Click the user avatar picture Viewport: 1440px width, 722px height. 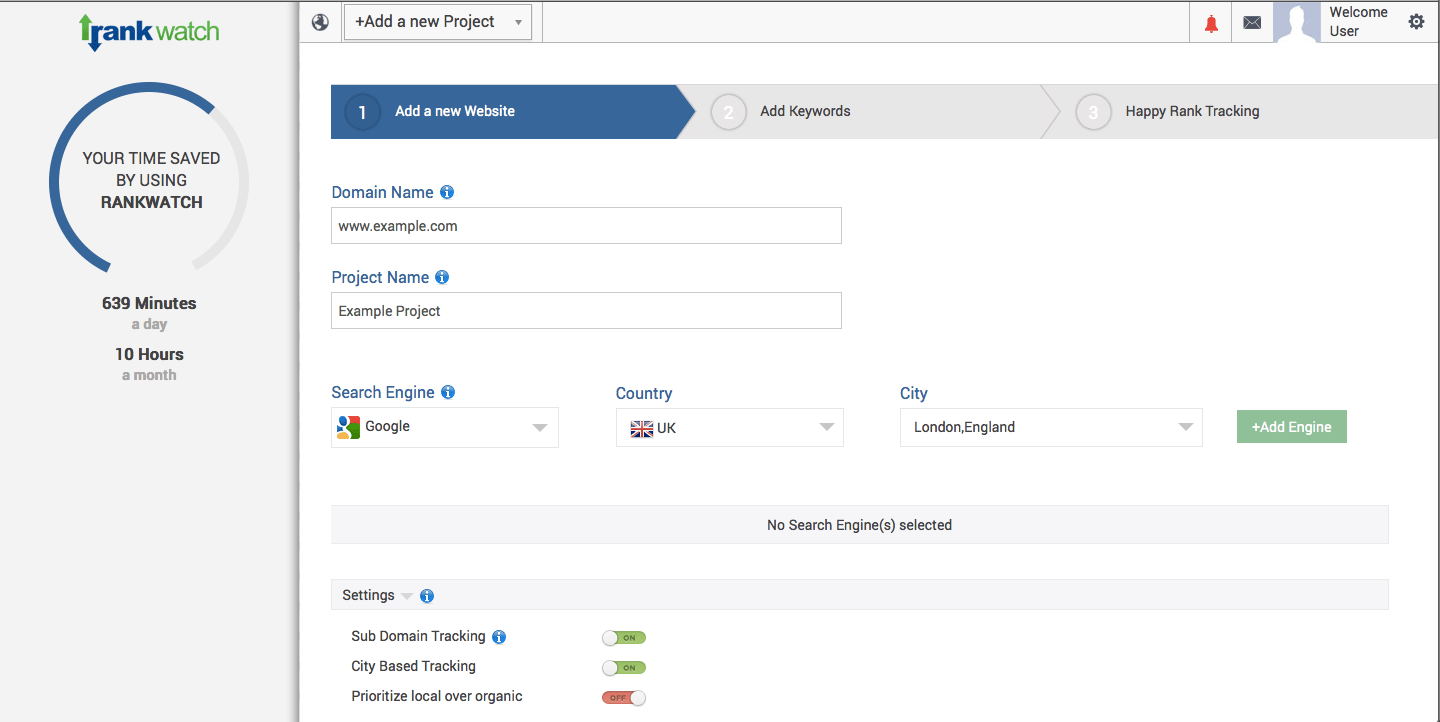click(x=1297, y=22)
